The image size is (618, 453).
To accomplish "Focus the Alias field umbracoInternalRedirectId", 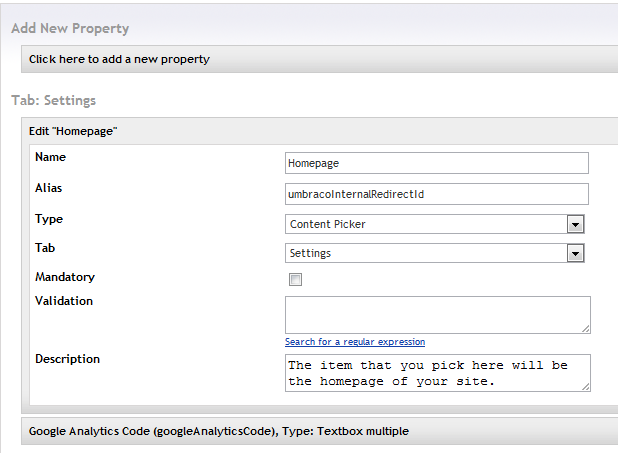I will click(x=437, y=194).
